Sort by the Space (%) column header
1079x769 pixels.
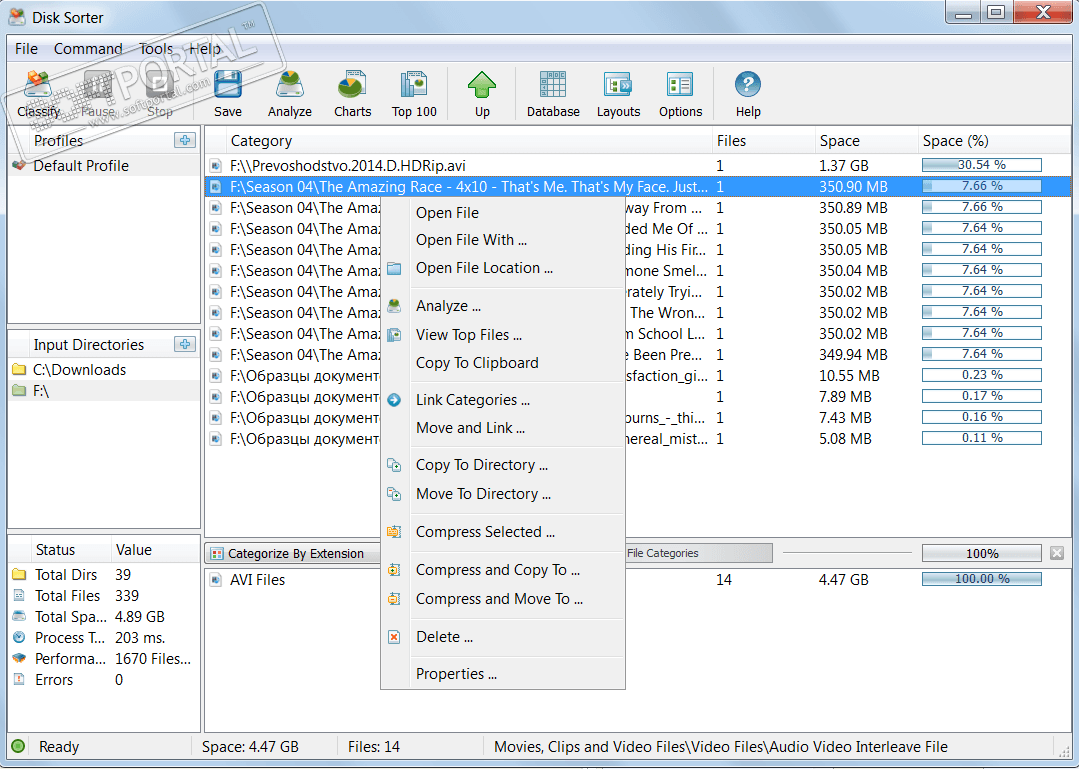pyautogui.click(x=994, y=140)
